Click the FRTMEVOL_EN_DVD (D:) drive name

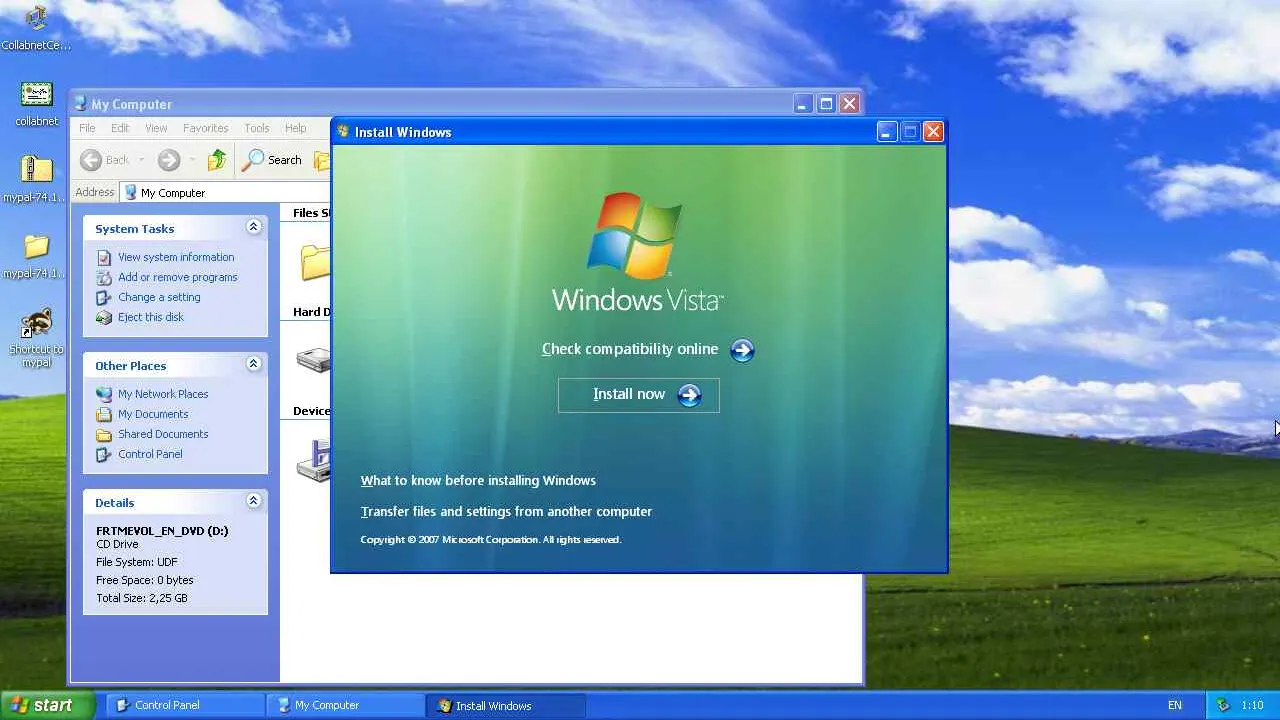coord(162,531)
